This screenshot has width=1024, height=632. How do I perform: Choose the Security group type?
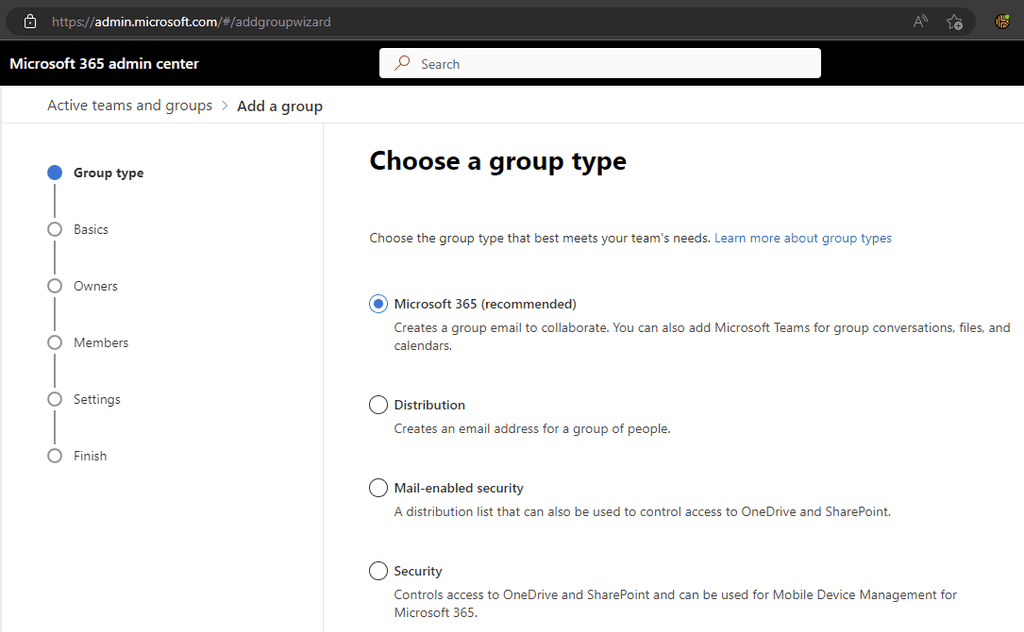click(x=378, y=570)
